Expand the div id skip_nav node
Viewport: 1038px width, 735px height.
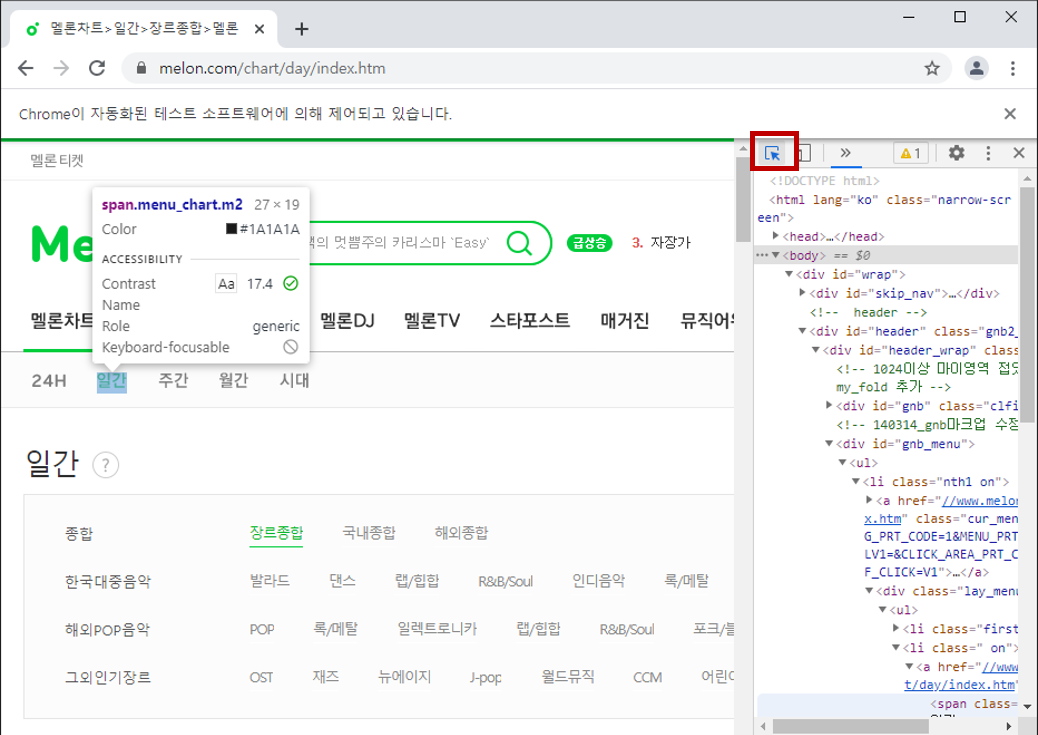point(802,293)
